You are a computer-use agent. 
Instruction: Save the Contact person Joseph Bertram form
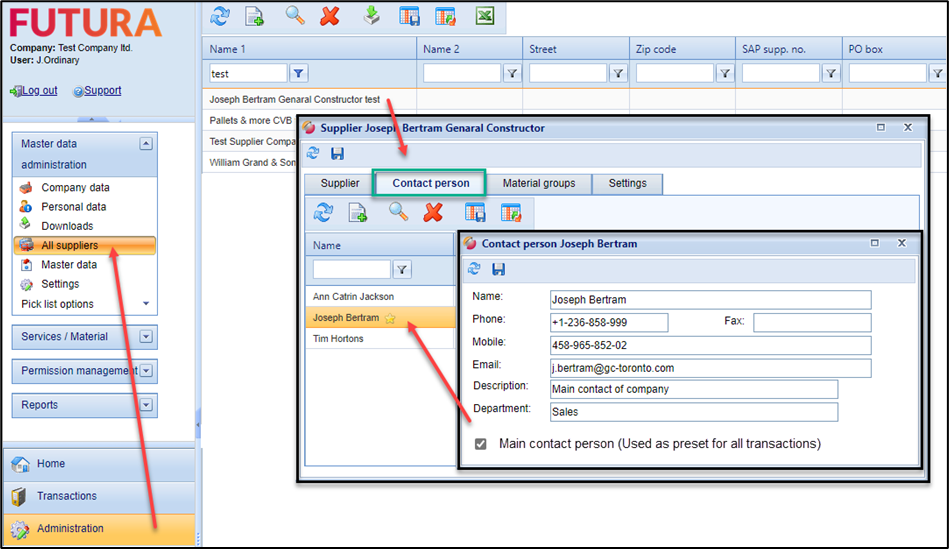(x=499, y=269)
